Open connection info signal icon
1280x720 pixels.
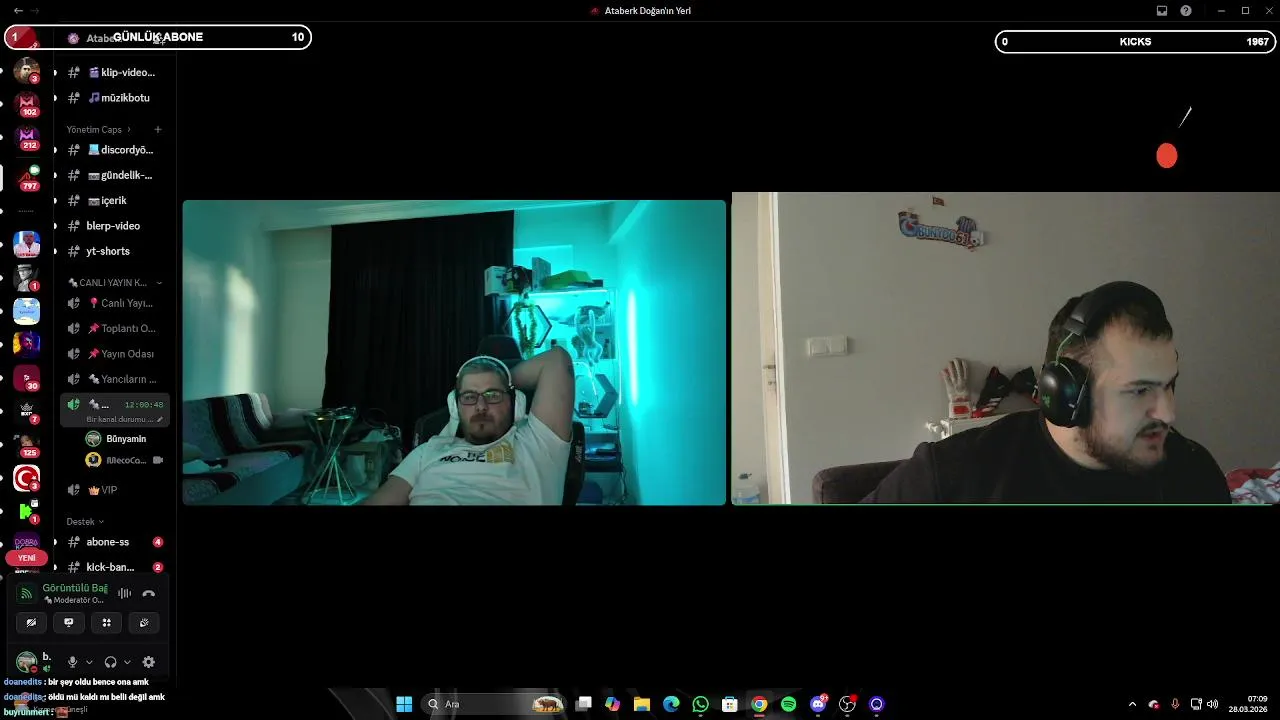click(27, 593)
